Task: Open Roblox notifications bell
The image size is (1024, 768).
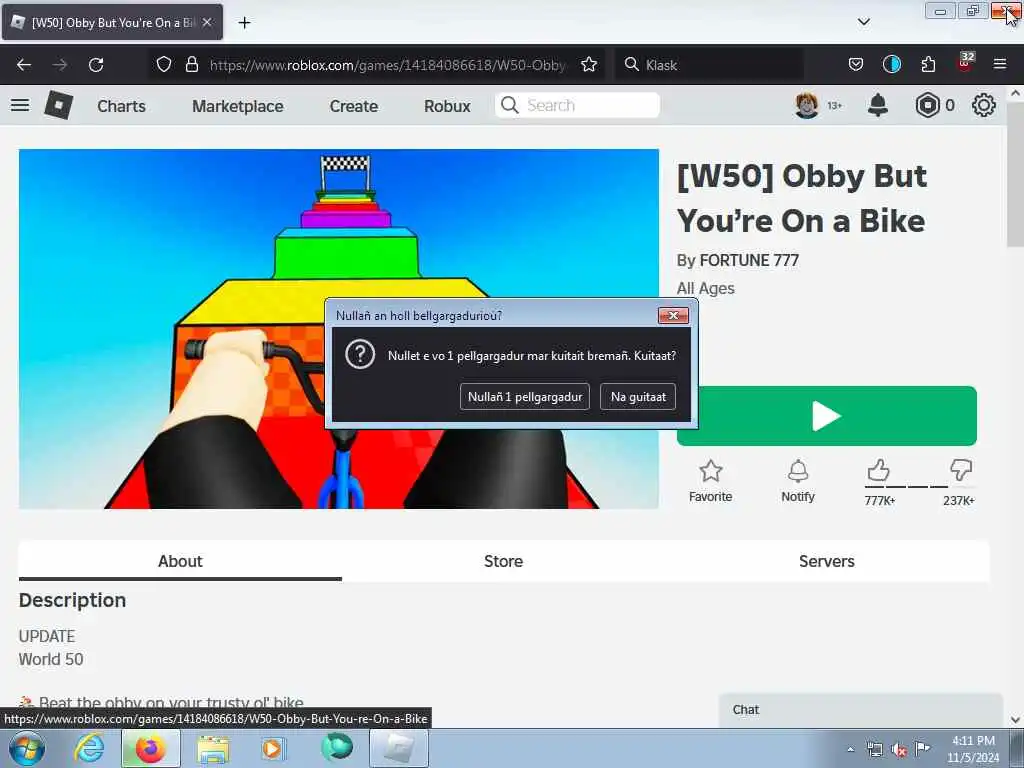Action: click(878, 105)
